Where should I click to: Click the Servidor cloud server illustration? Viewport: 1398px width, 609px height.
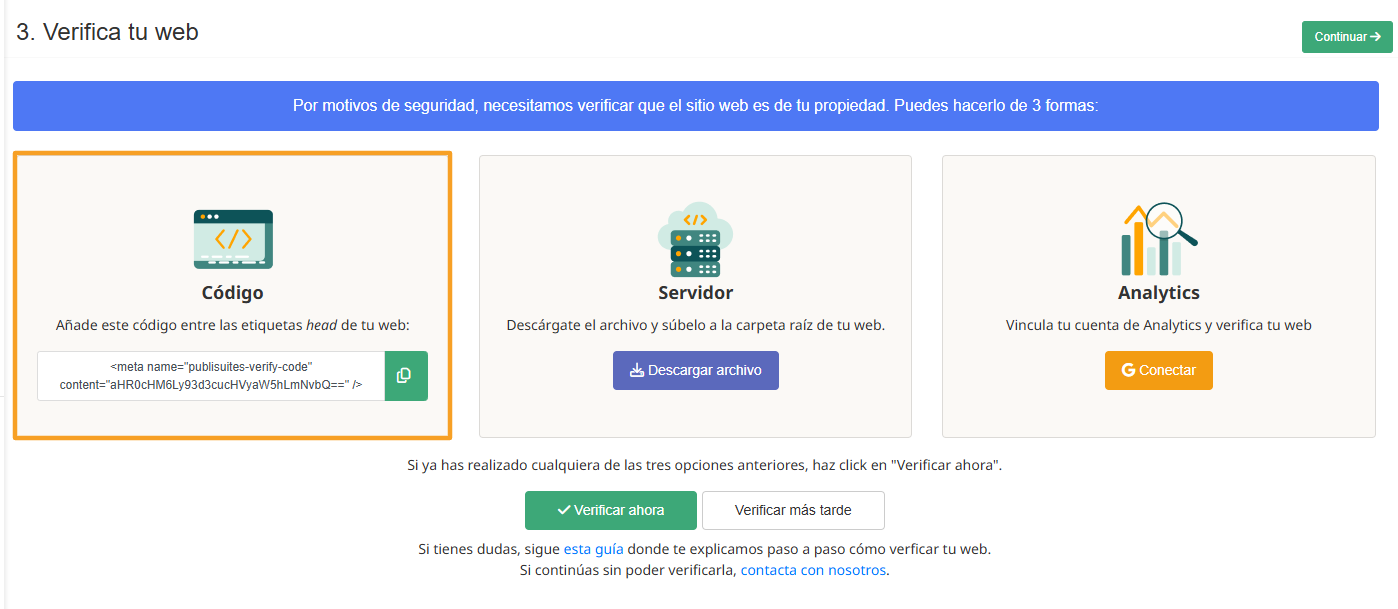pyautogui.click(x=695, y=240)
